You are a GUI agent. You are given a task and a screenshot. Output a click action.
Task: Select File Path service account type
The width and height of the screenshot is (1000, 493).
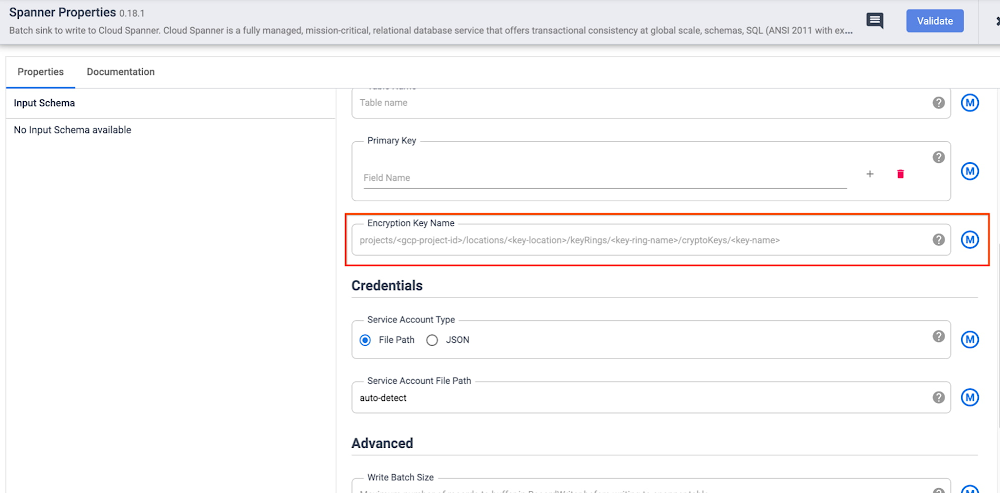(366, 340)
